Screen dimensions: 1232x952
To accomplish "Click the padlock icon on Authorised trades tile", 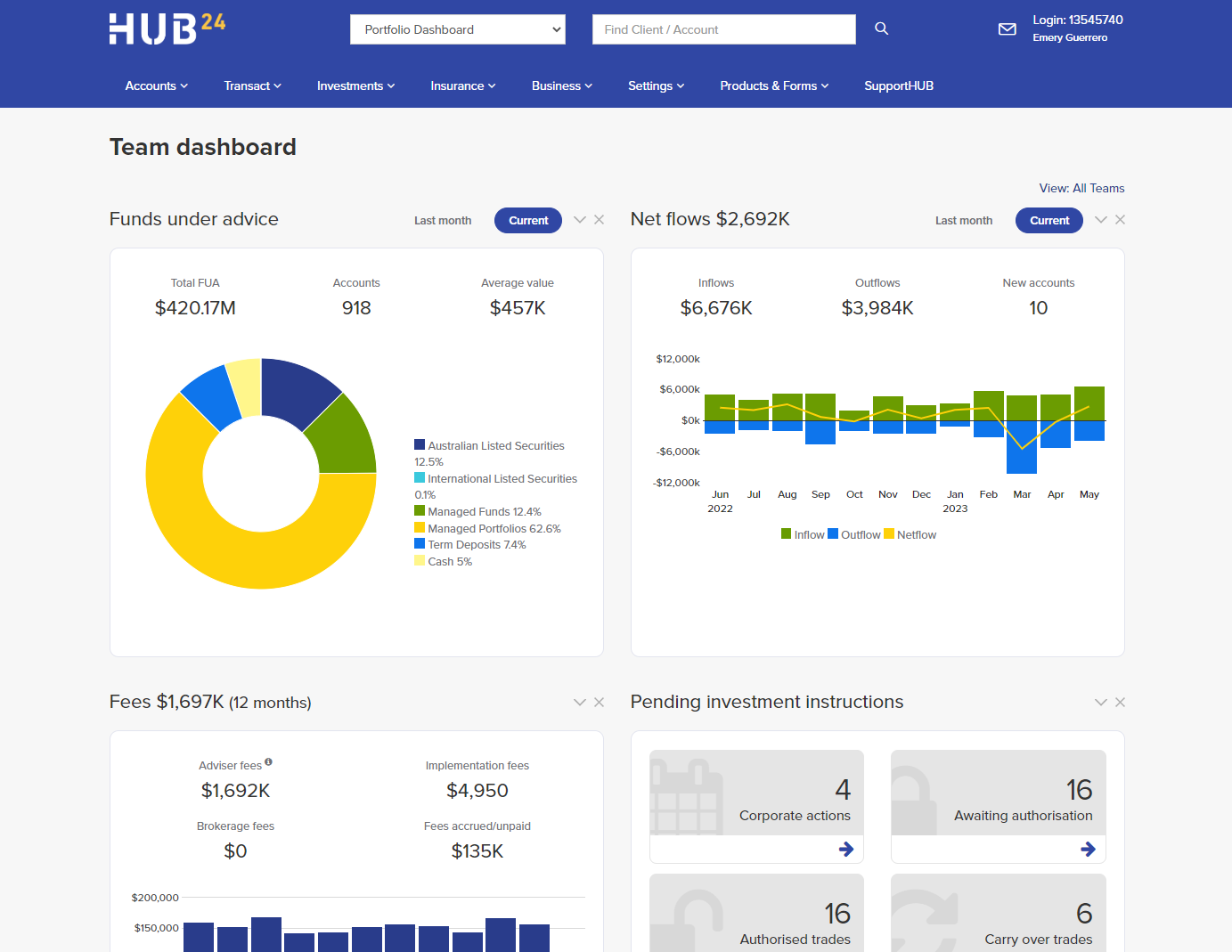I will [694, 917].
